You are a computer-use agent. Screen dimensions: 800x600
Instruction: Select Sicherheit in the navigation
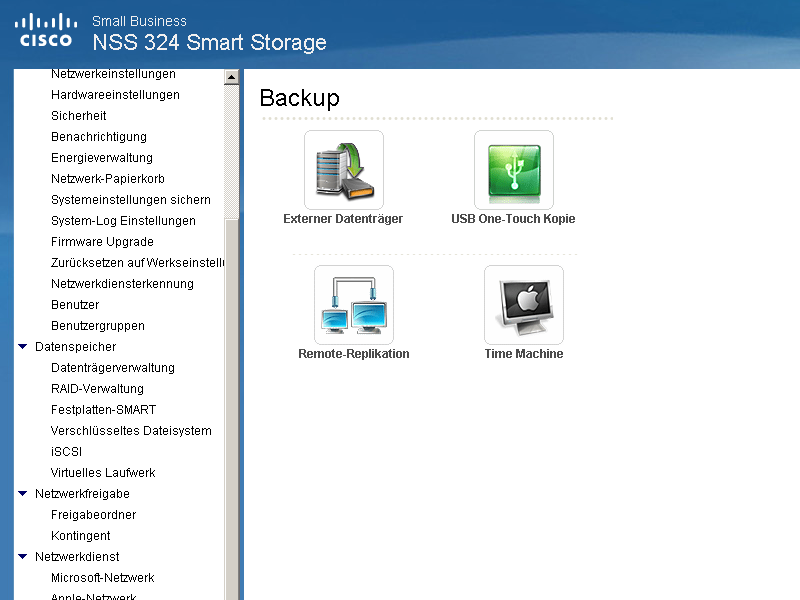(x=79, y=116)
